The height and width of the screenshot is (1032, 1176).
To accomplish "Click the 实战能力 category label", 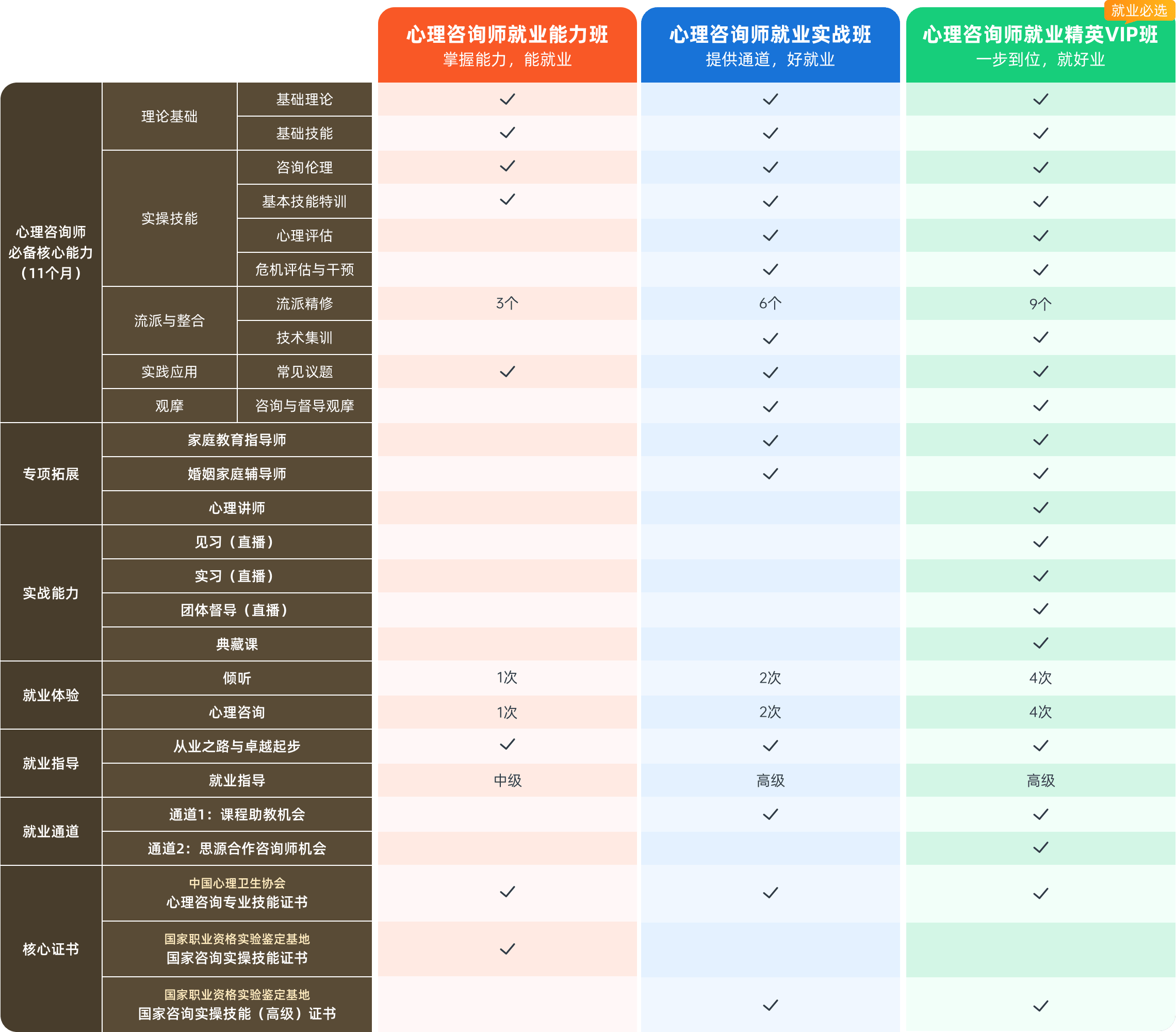I will 51,593.
